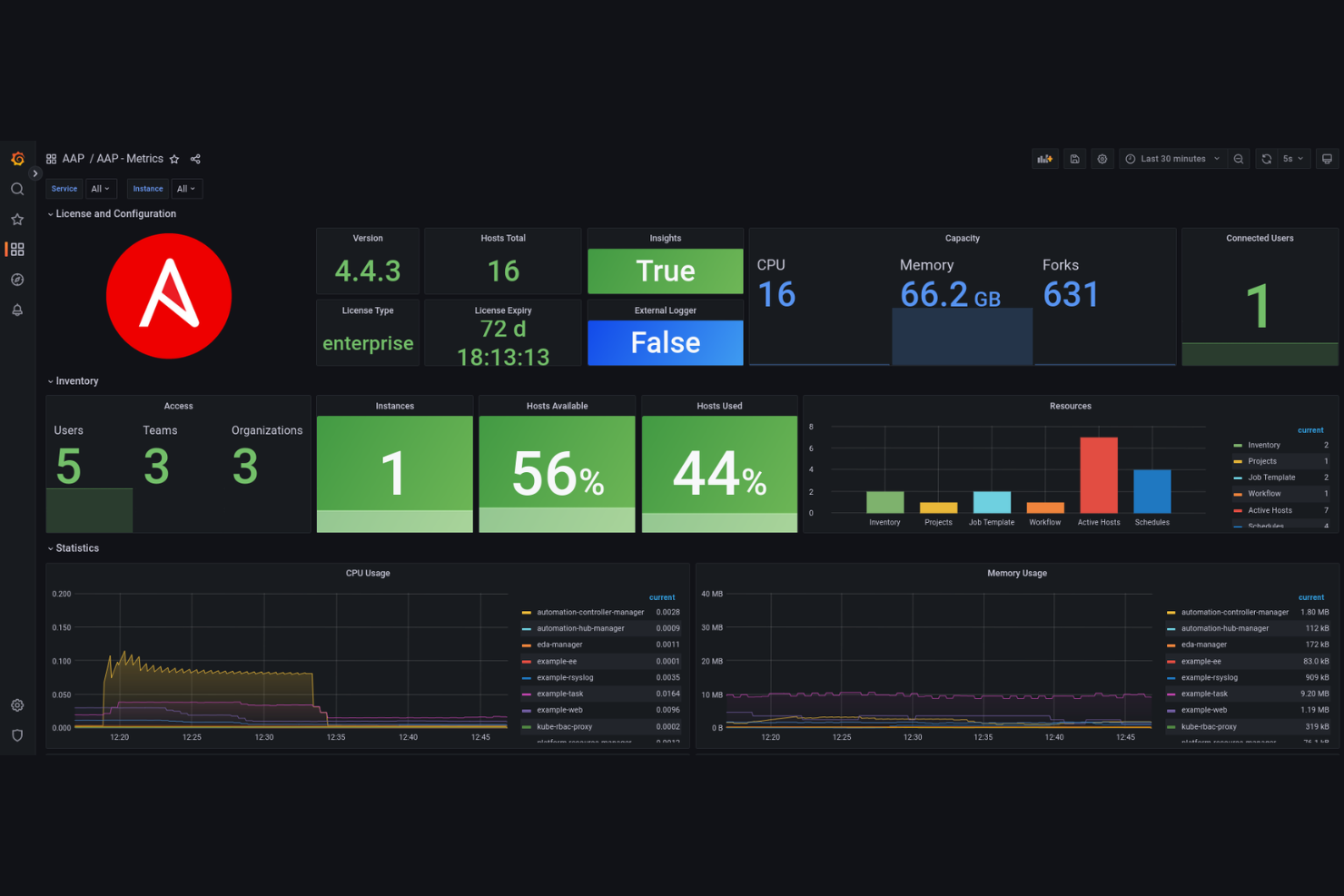This screenshot has width=1344, height=896.
Task: Zoom out the time range
Action: pyautogui.click(x=1239, y=158)
